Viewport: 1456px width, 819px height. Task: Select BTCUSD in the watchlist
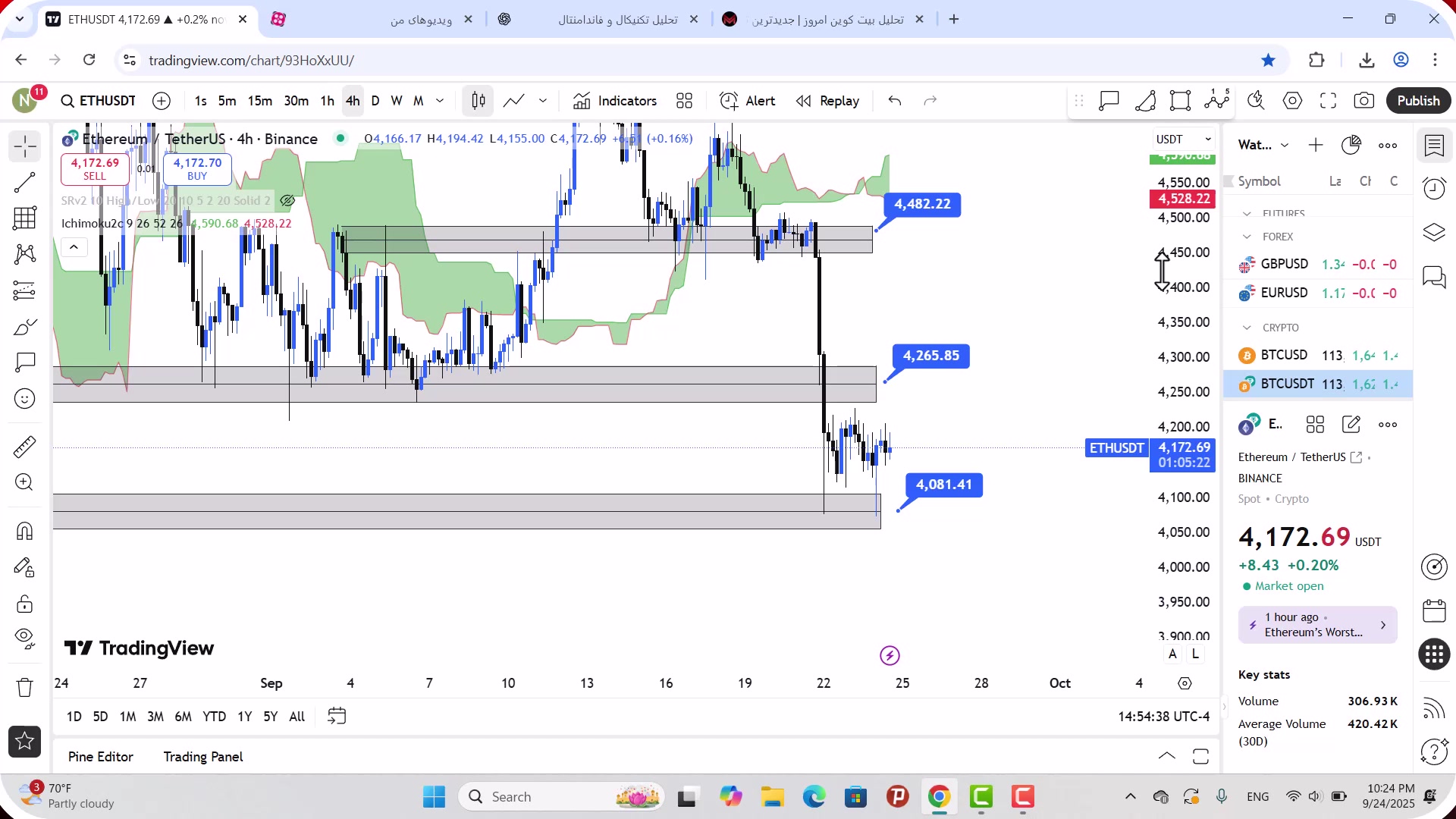[1318, 355]
